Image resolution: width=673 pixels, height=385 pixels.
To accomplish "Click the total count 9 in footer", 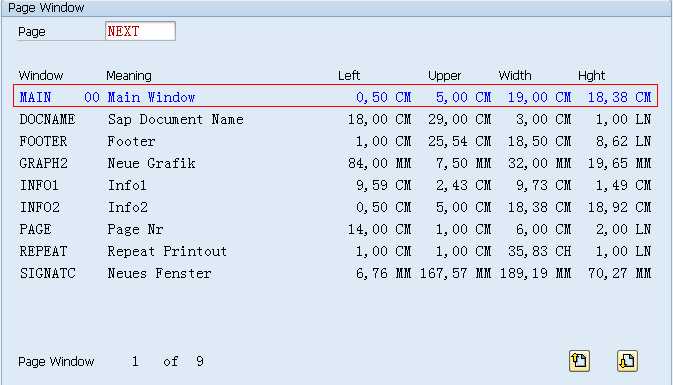I will (x=200, y=361).
